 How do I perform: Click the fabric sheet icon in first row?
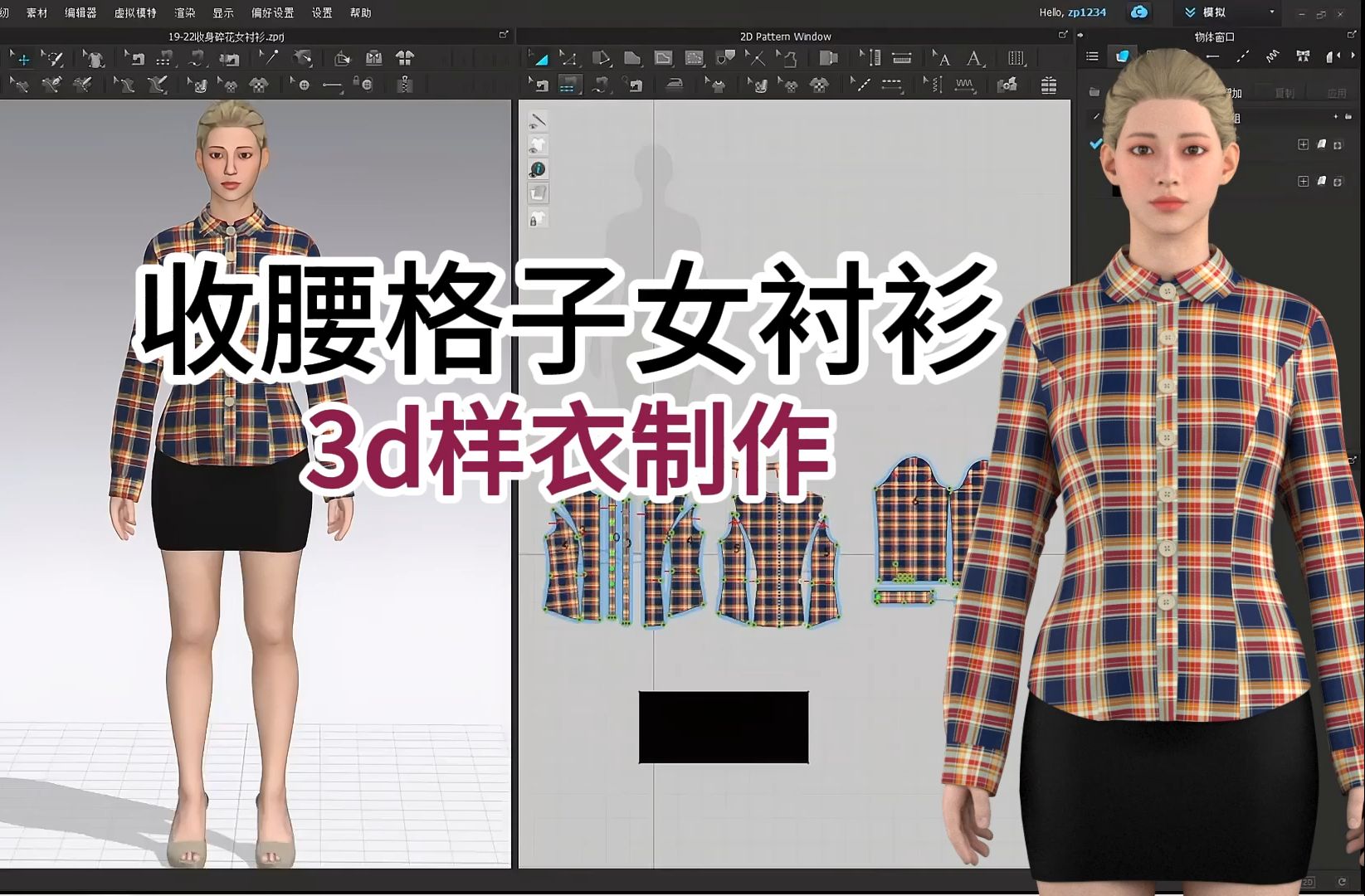(x=1322, y=144)
